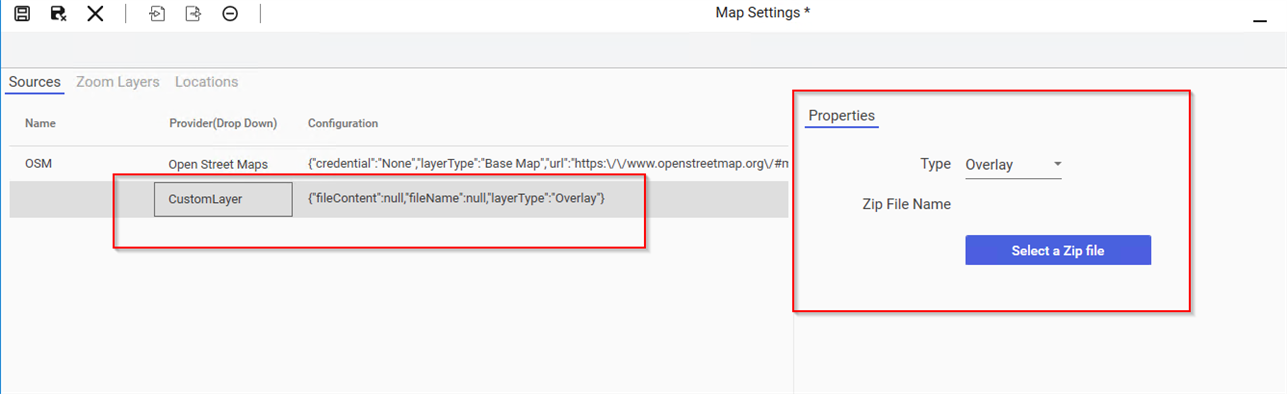Click the empty Name cell of CustomLayer row
Viewport: 1287px width, 394px height.
(x=81, y=199)
